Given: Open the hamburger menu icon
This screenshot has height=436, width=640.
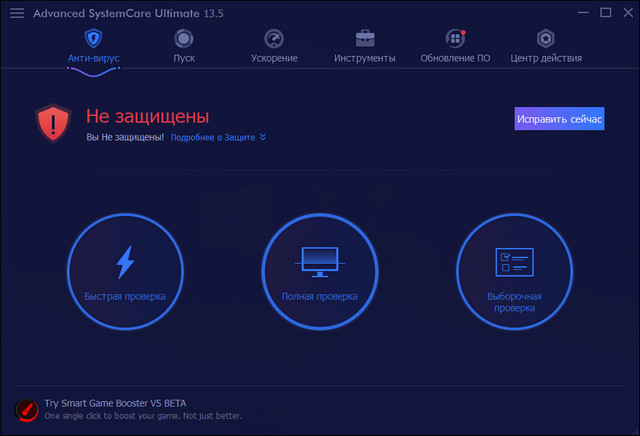Looking at the screenshot, I should (x=16, y=13).
